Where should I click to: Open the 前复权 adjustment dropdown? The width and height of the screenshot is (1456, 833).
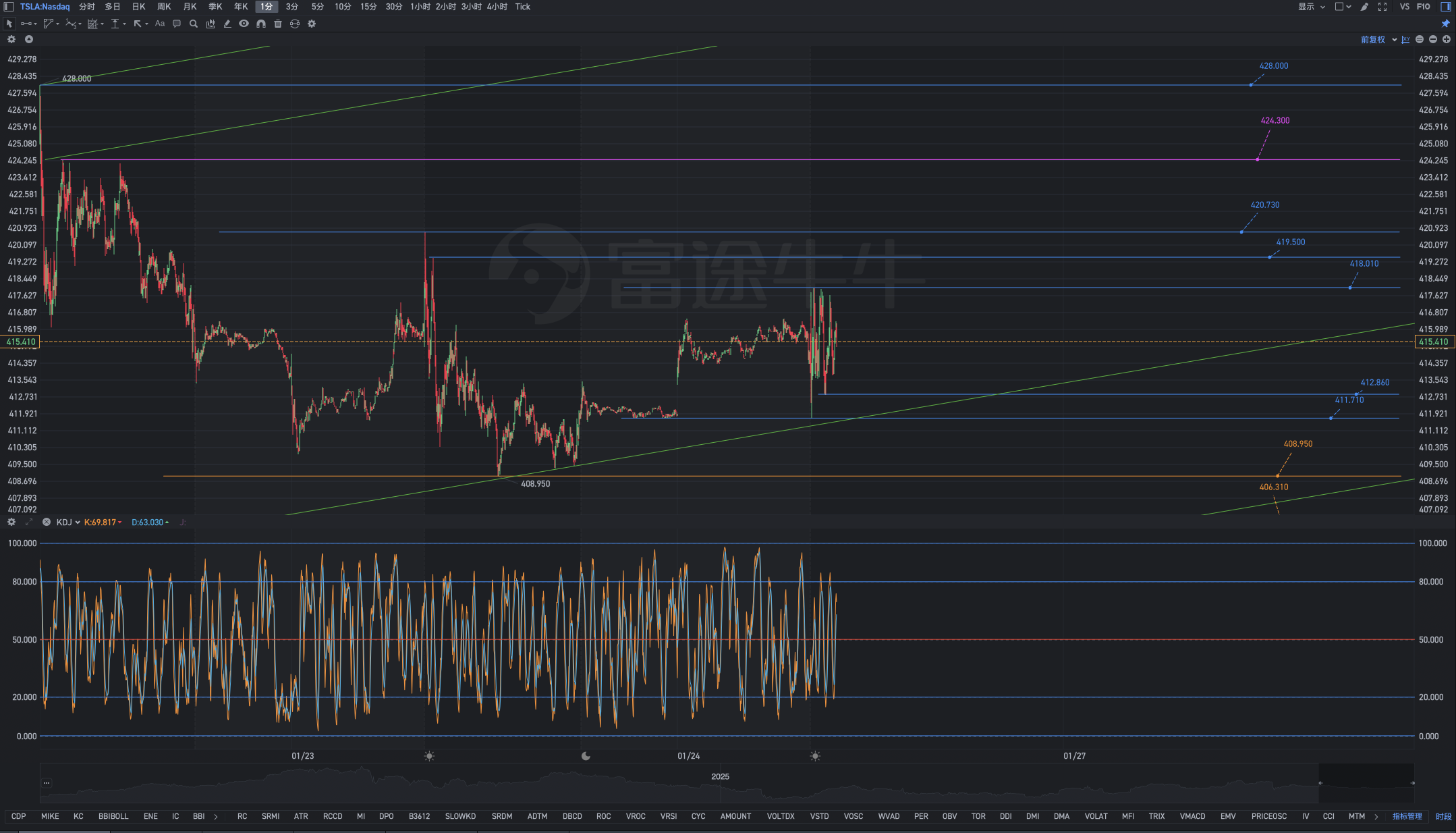click(1378, 40)
